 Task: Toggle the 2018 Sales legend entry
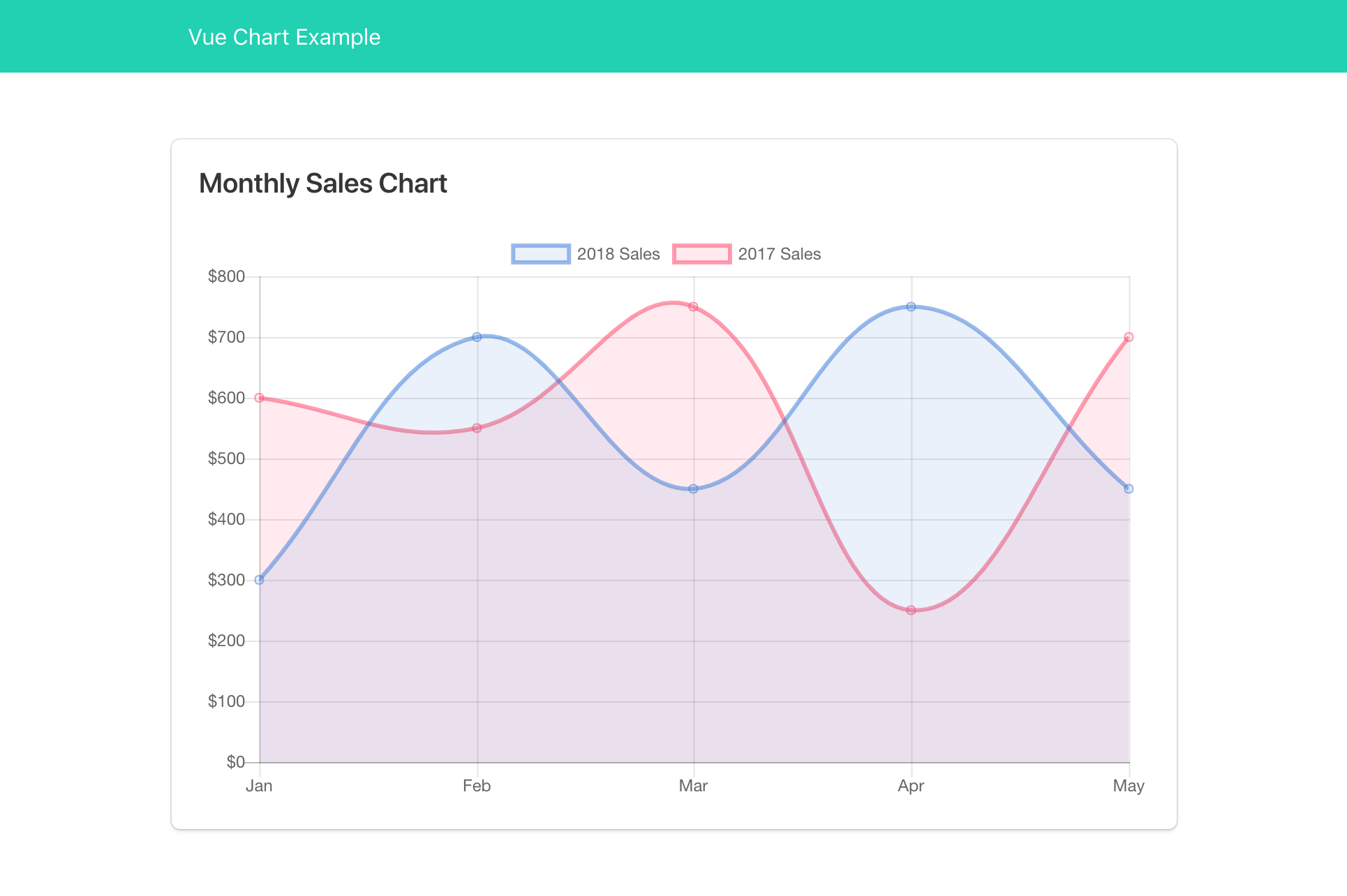(618, 254)
